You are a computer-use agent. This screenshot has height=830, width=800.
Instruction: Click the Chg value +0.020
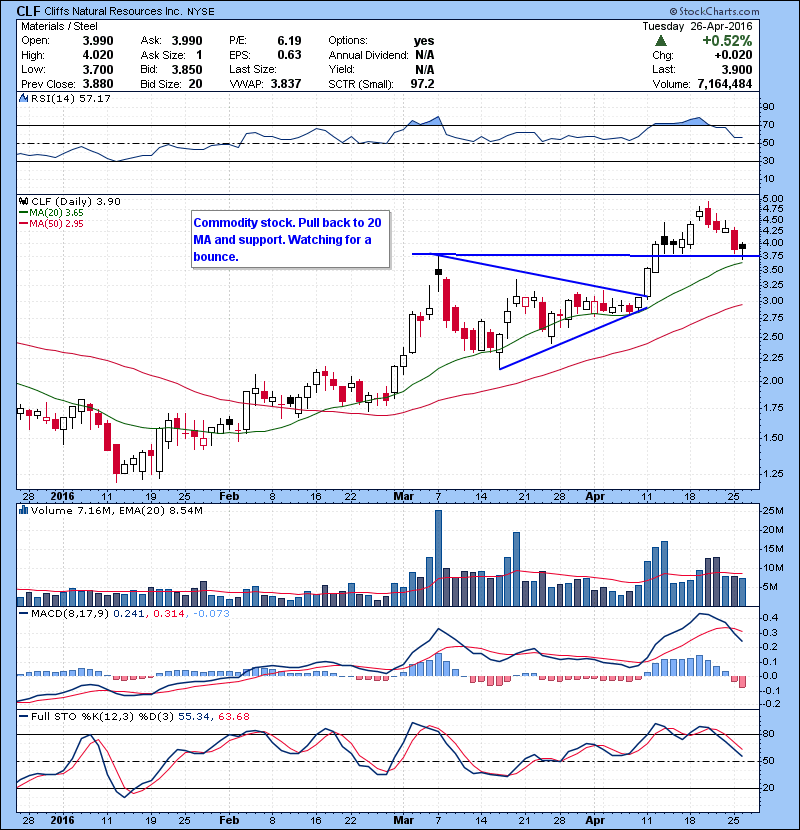[733, 55]
